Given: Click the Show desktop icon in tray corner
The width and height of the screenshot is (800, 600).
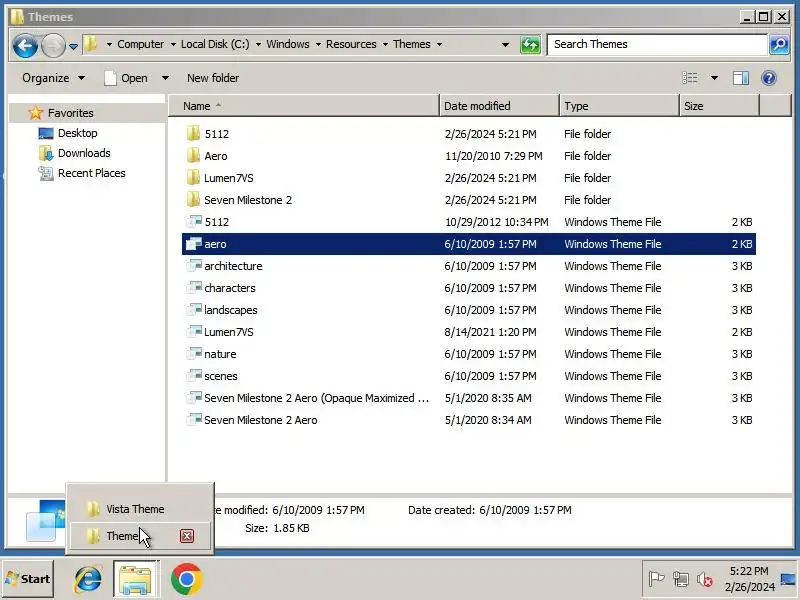Looking at the screenshot, I should [x=789, y=579].
